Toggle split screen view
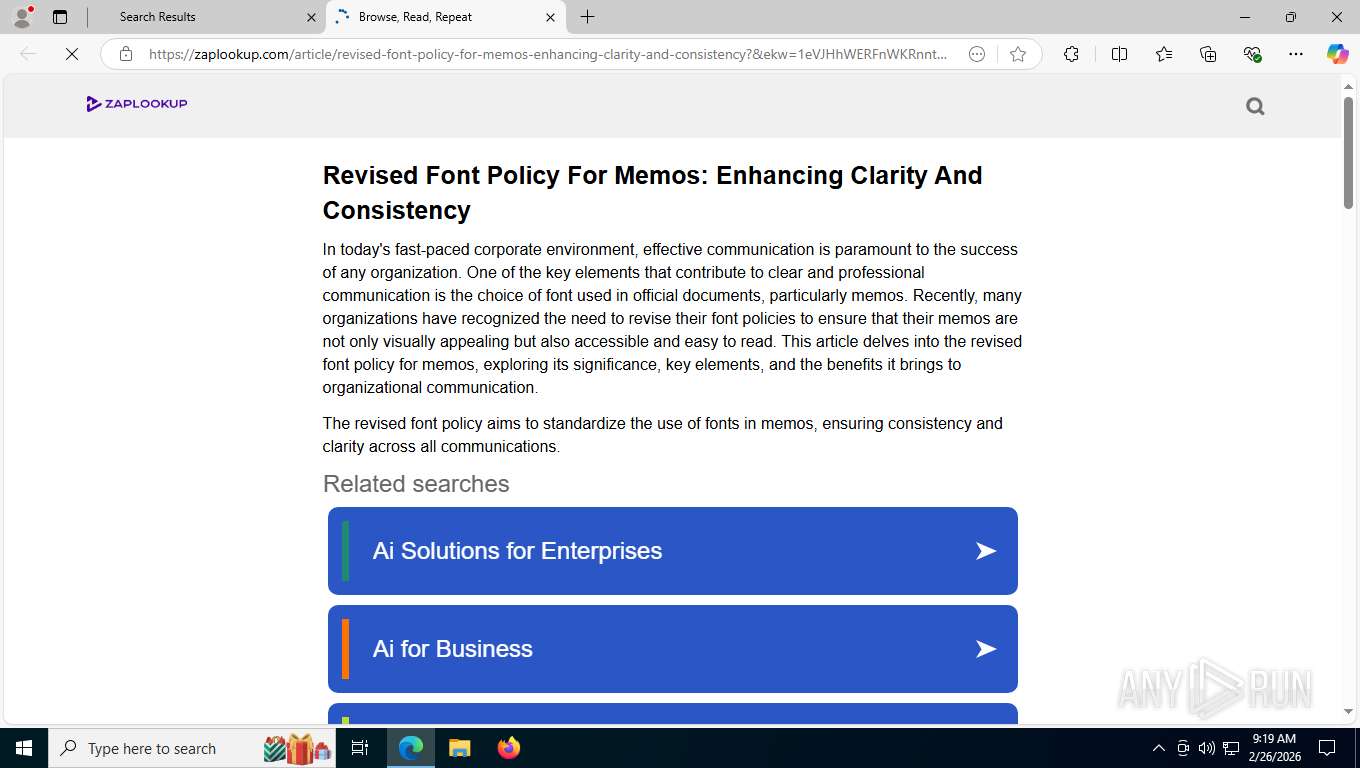Screen dimensions: 1360x768 click(x=1119, y=54)
